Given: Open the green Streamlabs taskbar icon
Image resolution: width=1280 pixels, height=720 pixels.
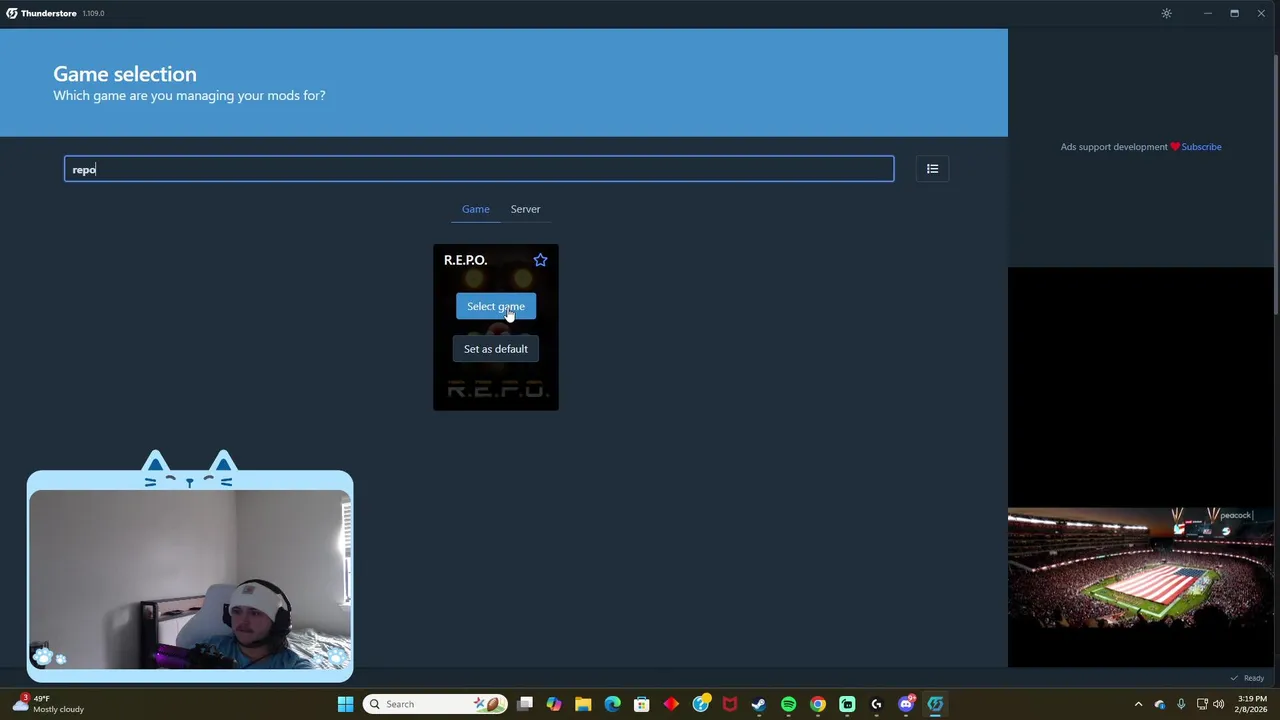Looking at the screenshot, I should point(847,704).
